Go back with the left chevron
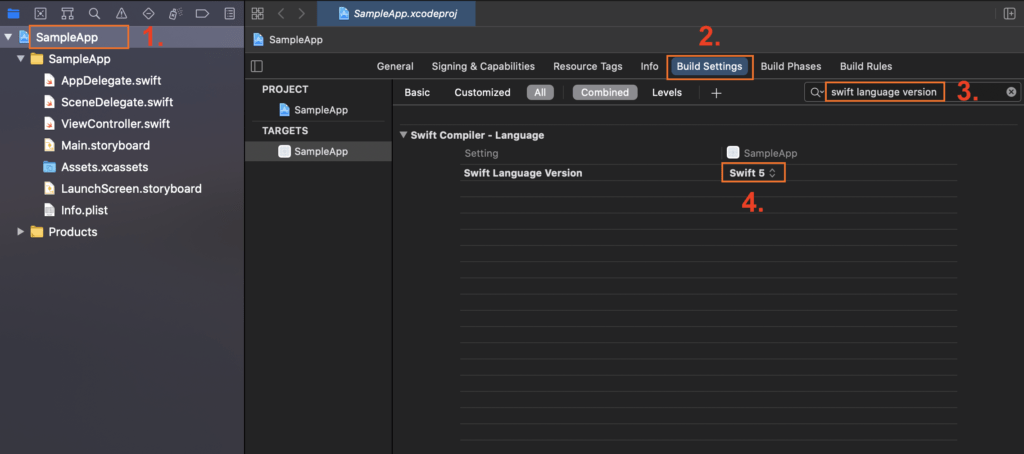 point(281,14)
